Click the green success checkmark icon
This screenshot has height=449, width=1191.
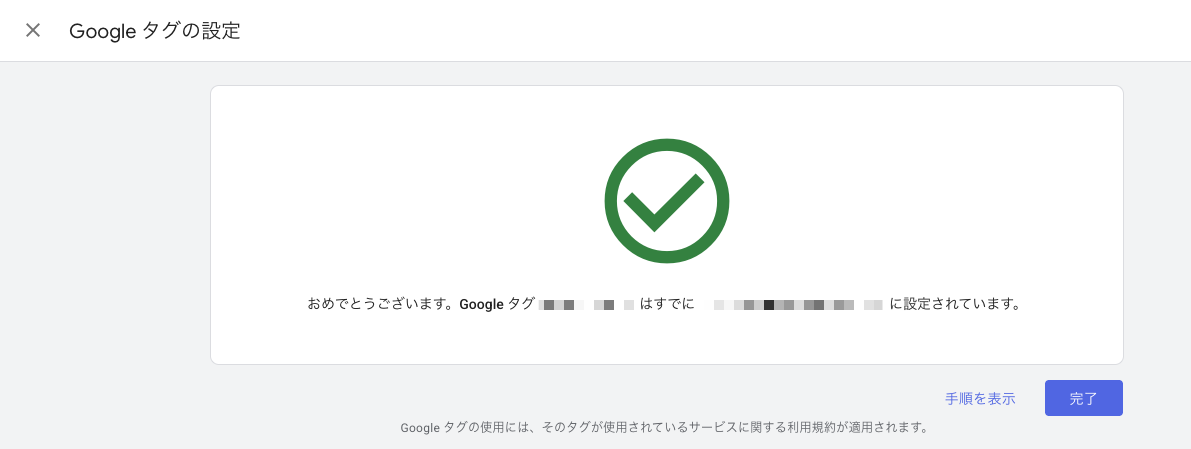(x=667, y=200)
